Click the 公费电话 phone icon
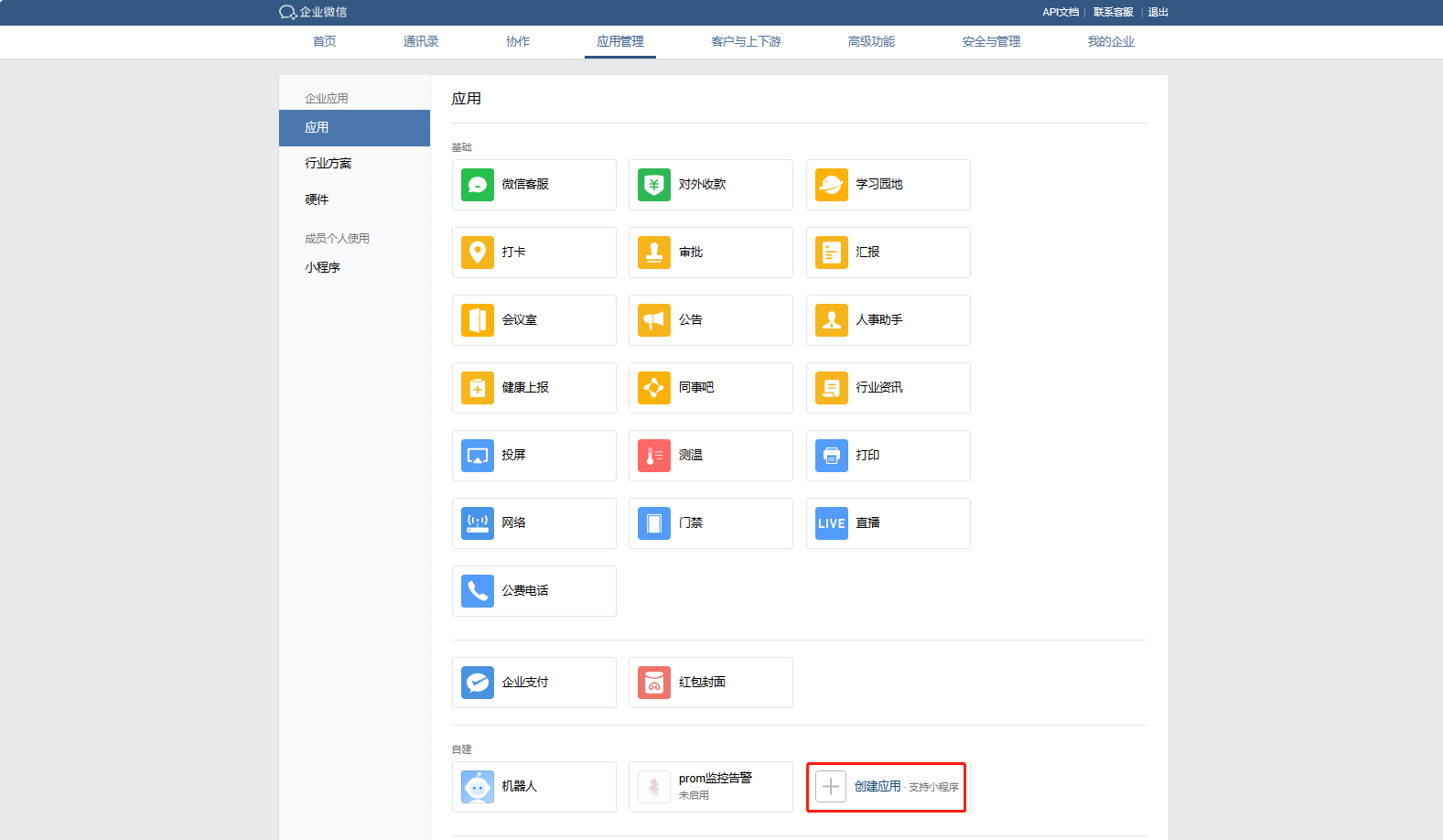The width and height of the screenshot is (1443, 840). point(478,591)
